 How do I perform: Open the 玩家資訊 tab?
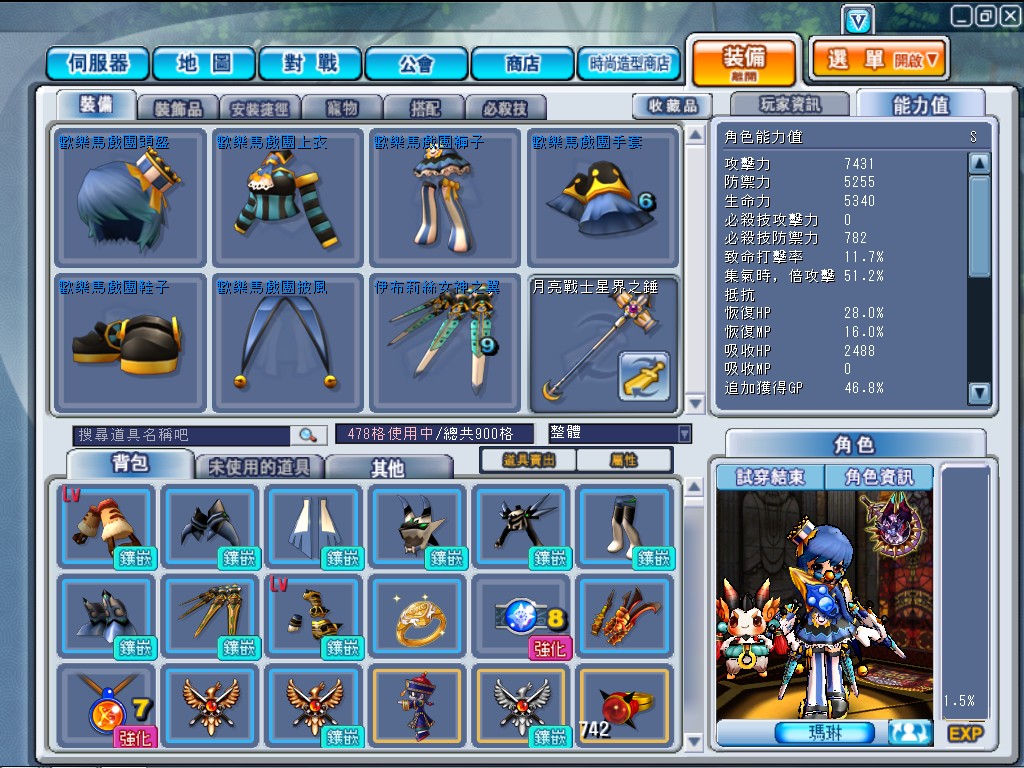(x=790, y=104)
